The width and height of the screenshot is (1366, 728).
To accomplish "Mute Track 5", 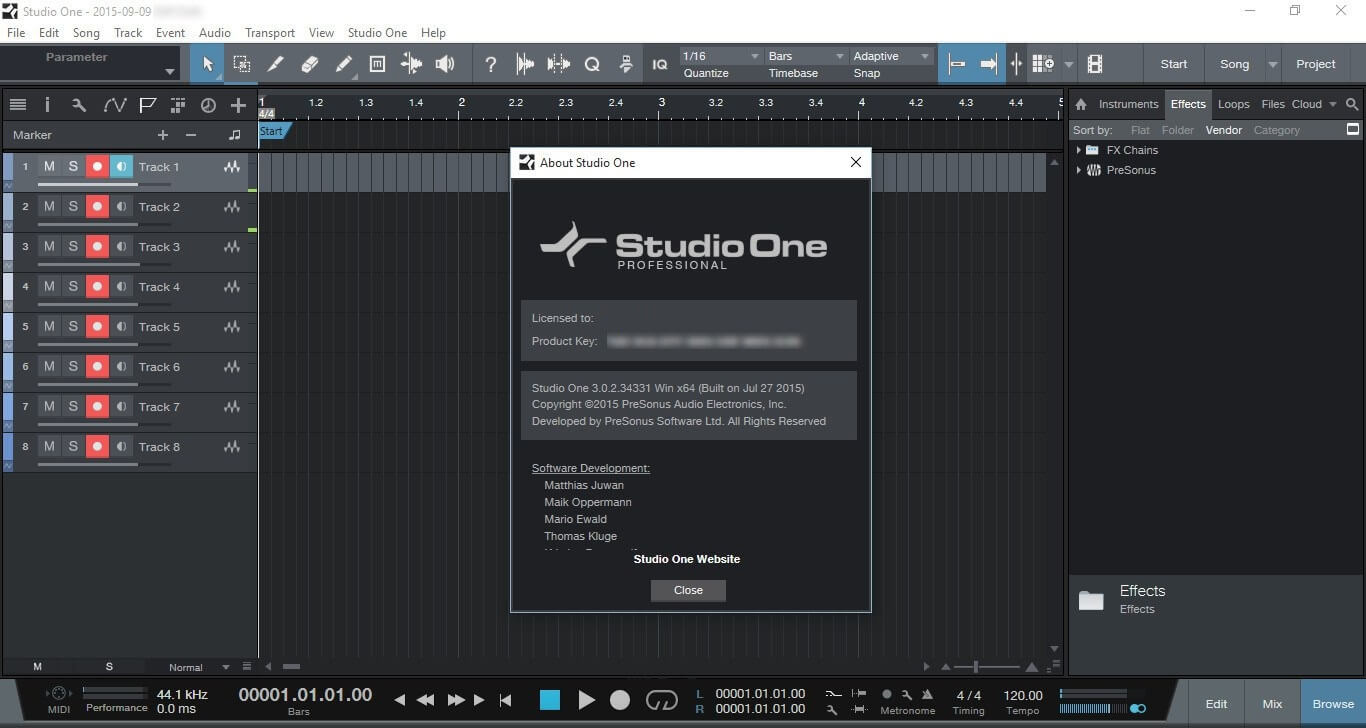I will (x=49, y=327).
